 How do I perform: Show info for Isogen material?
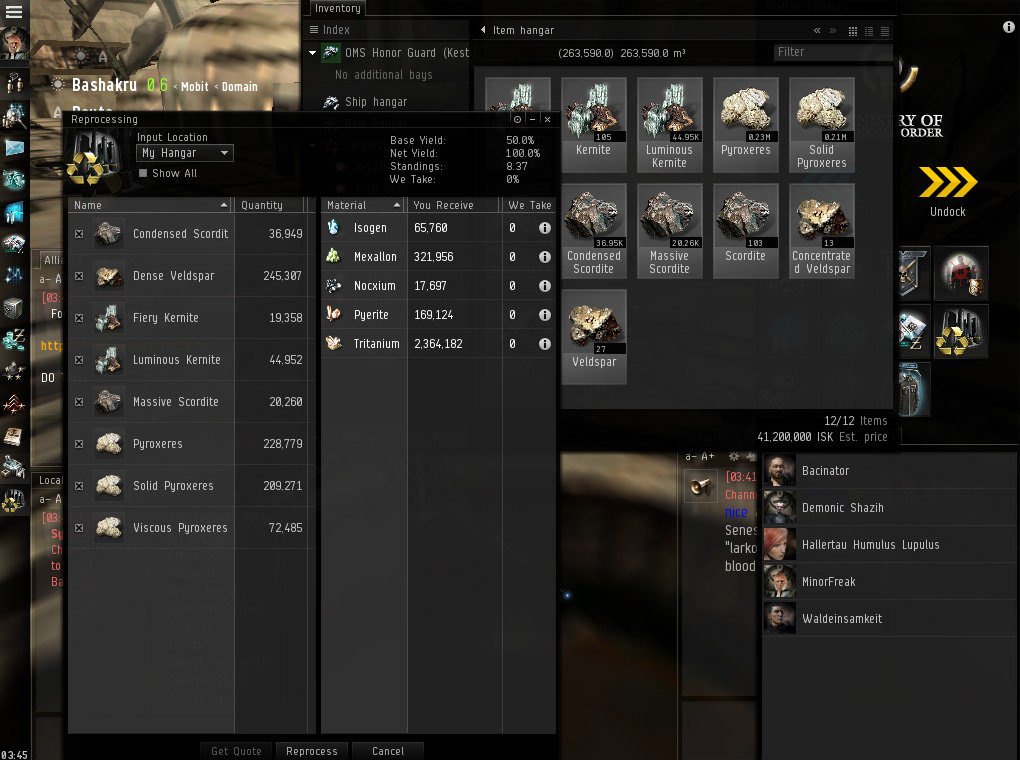click(x=545, y=228)
